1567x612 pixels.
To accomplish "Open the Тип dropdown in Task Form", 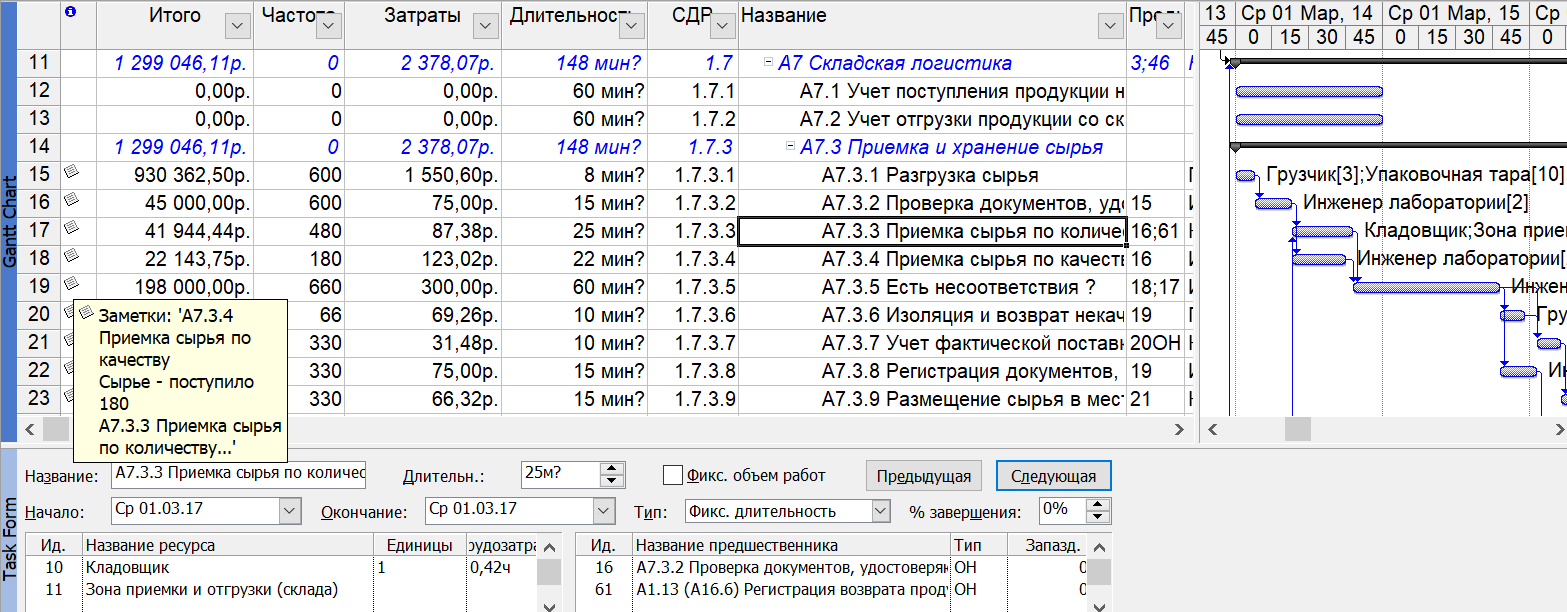I will point(880,511).
